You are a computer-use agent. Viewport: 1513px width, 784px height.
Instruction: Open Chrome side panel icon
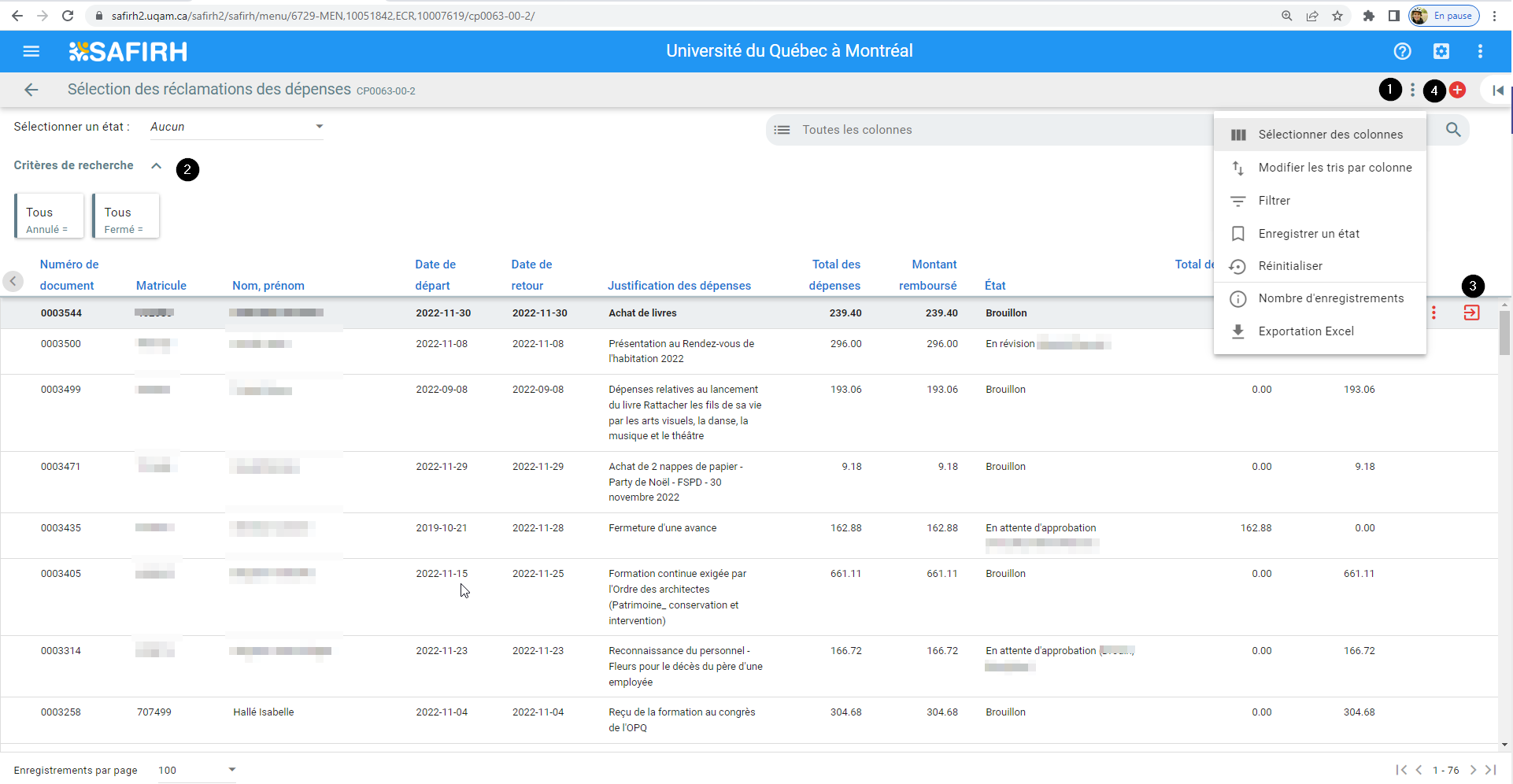click(1393, 16)
